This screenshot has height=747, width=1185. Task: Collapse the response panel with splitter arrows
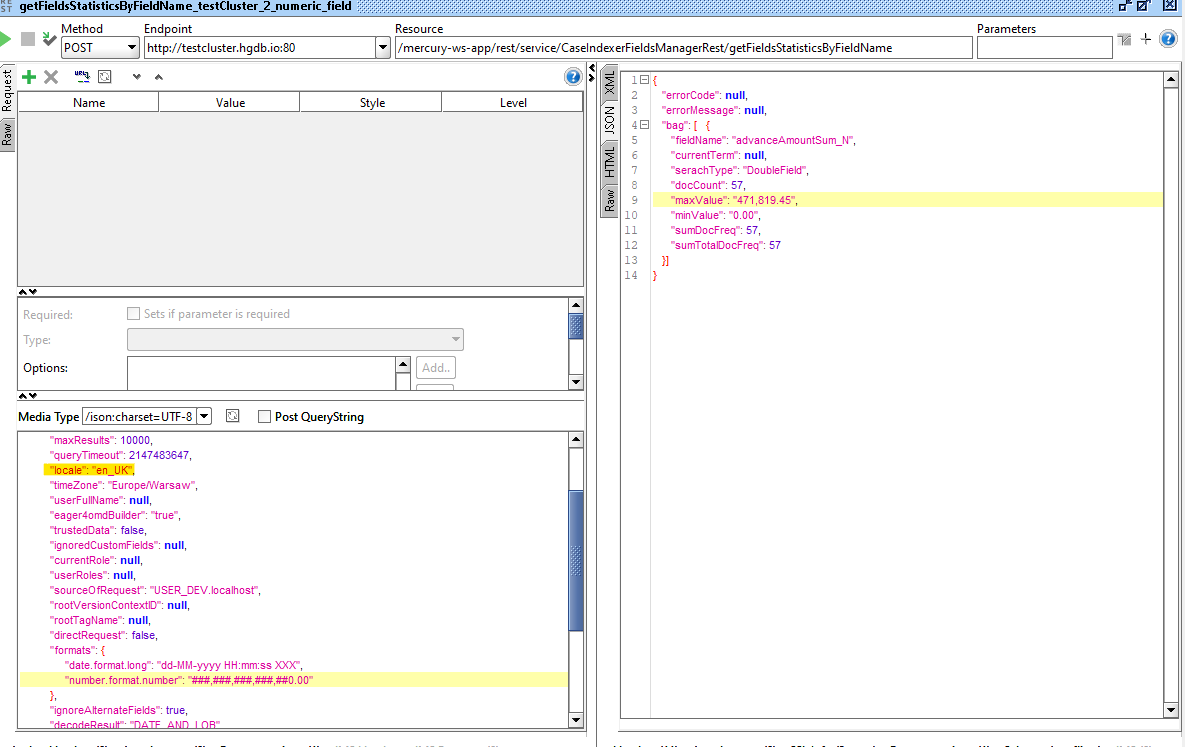click(x=592, y=73)
